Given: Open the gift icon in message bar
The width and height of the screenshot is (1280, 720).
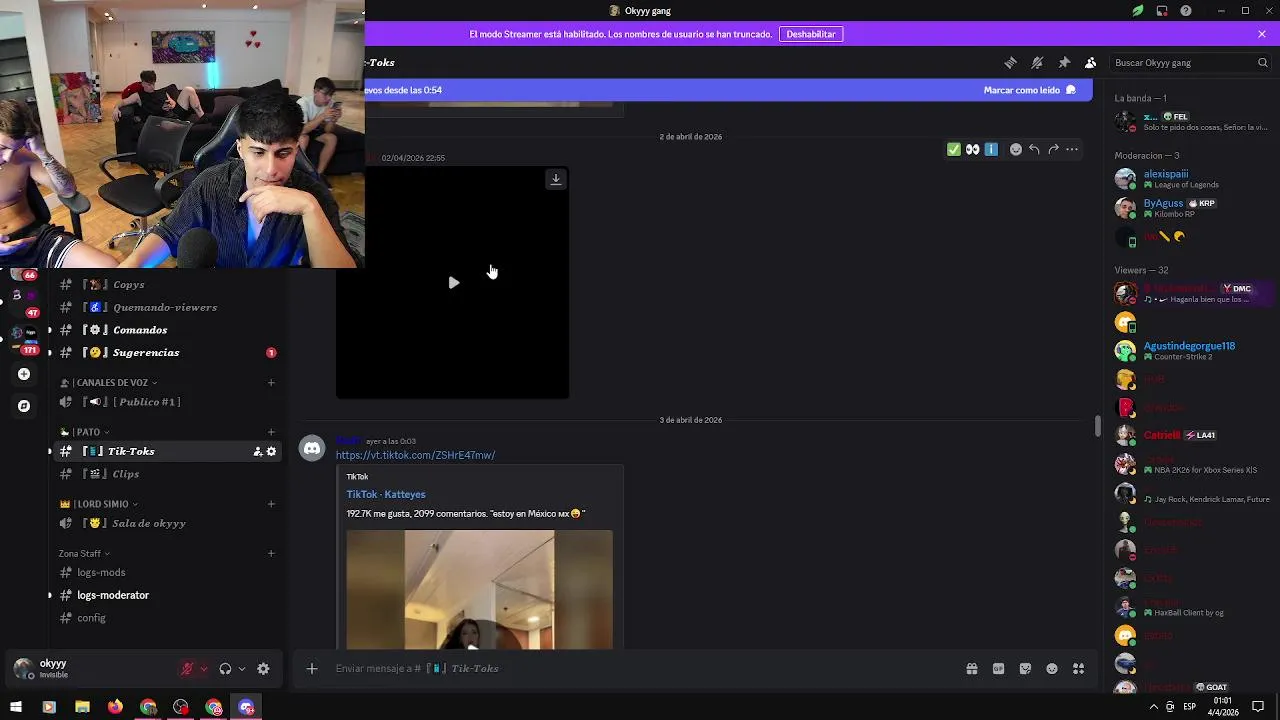Looking at the screenshot, I should pos(971,669).
